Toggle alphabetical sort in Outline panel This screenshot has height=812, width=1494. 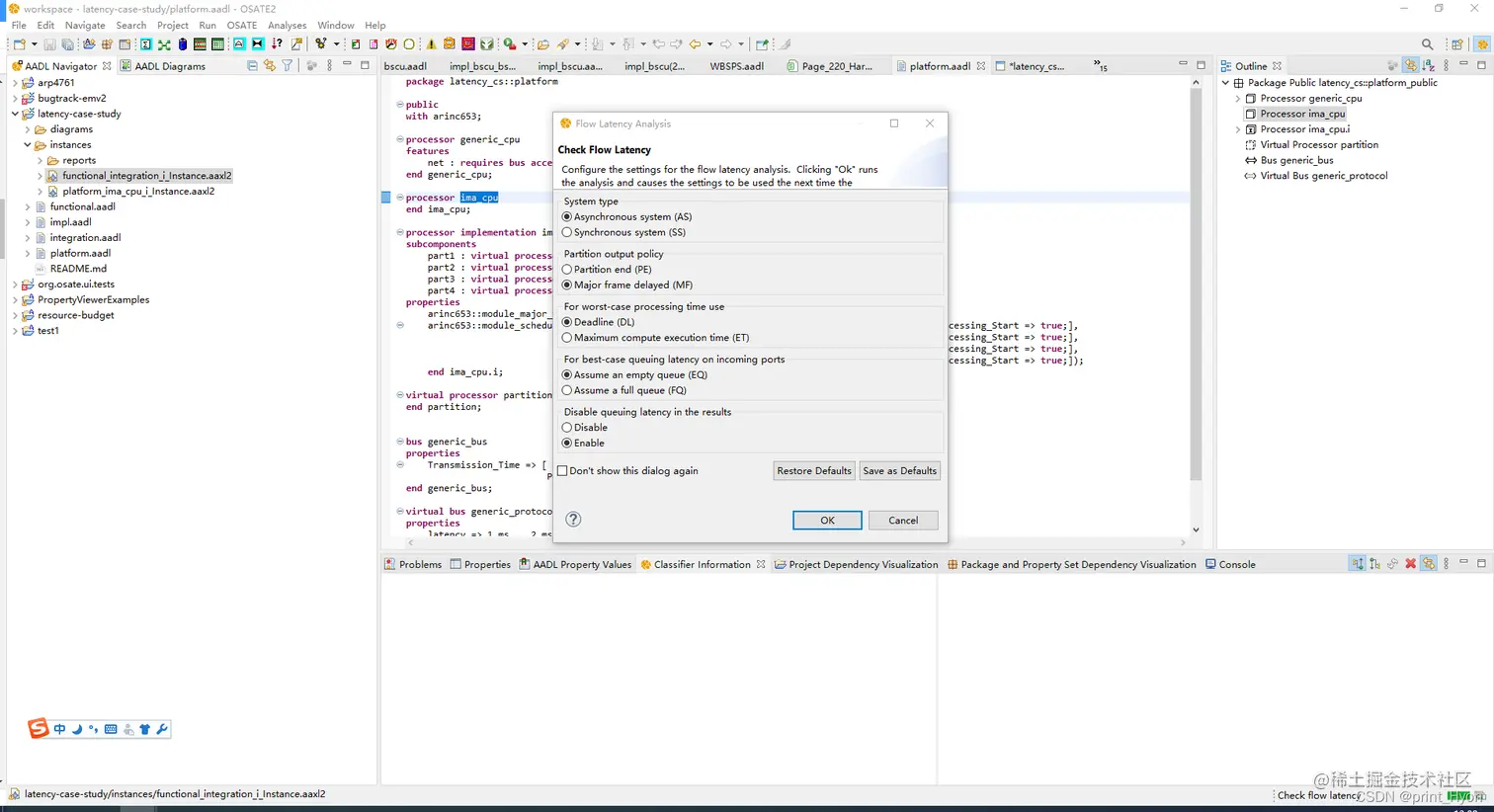1428,66
